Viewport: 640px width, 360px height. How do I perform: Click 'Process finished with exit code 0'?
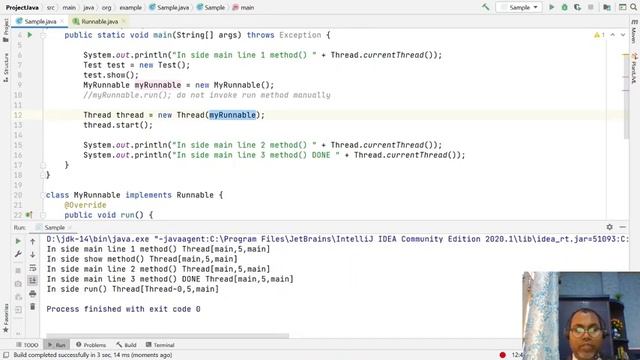click(123, 309)
